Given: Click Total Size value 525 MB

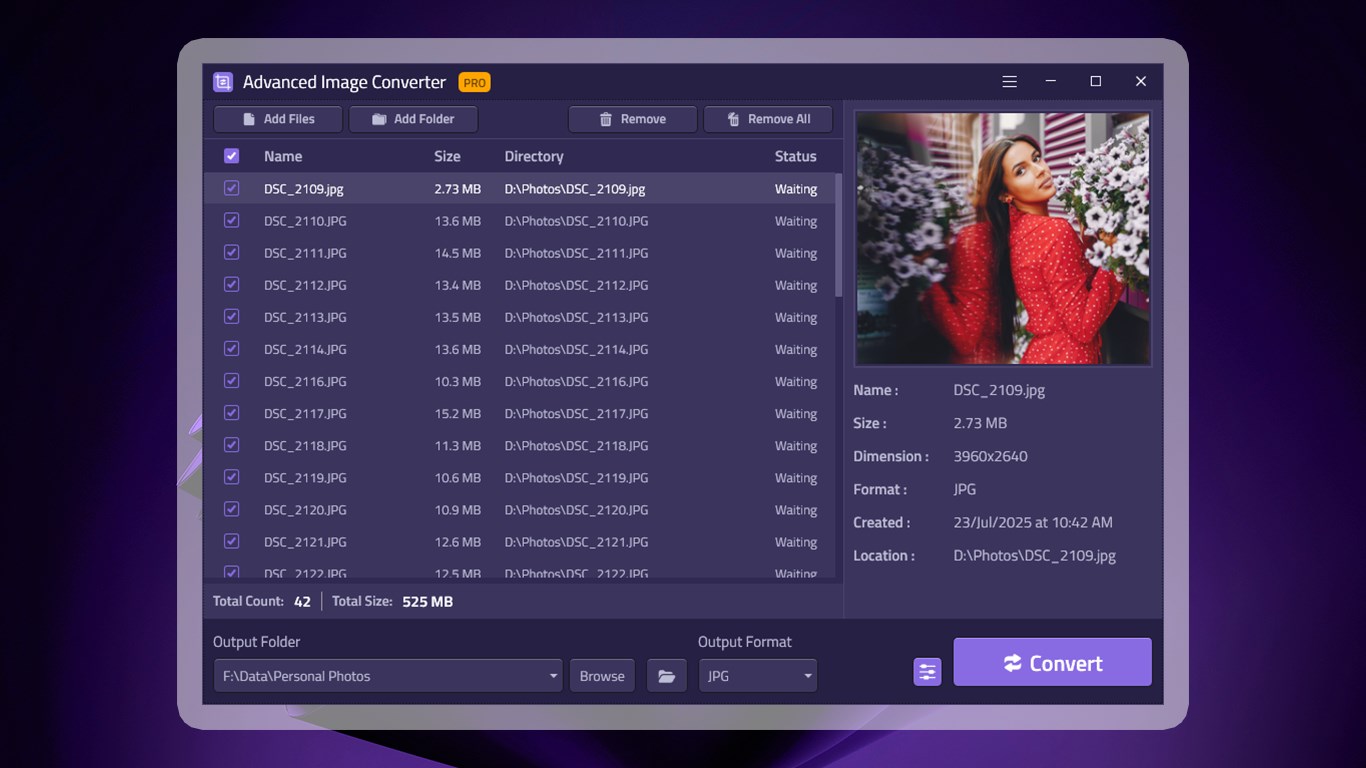Looking at the screenshot, I should click(x=427, y=602).
